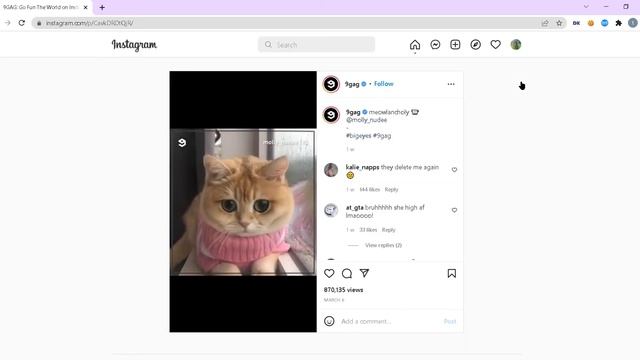Click the orange extension icon
Screen dimensions: 640x360
591,23
